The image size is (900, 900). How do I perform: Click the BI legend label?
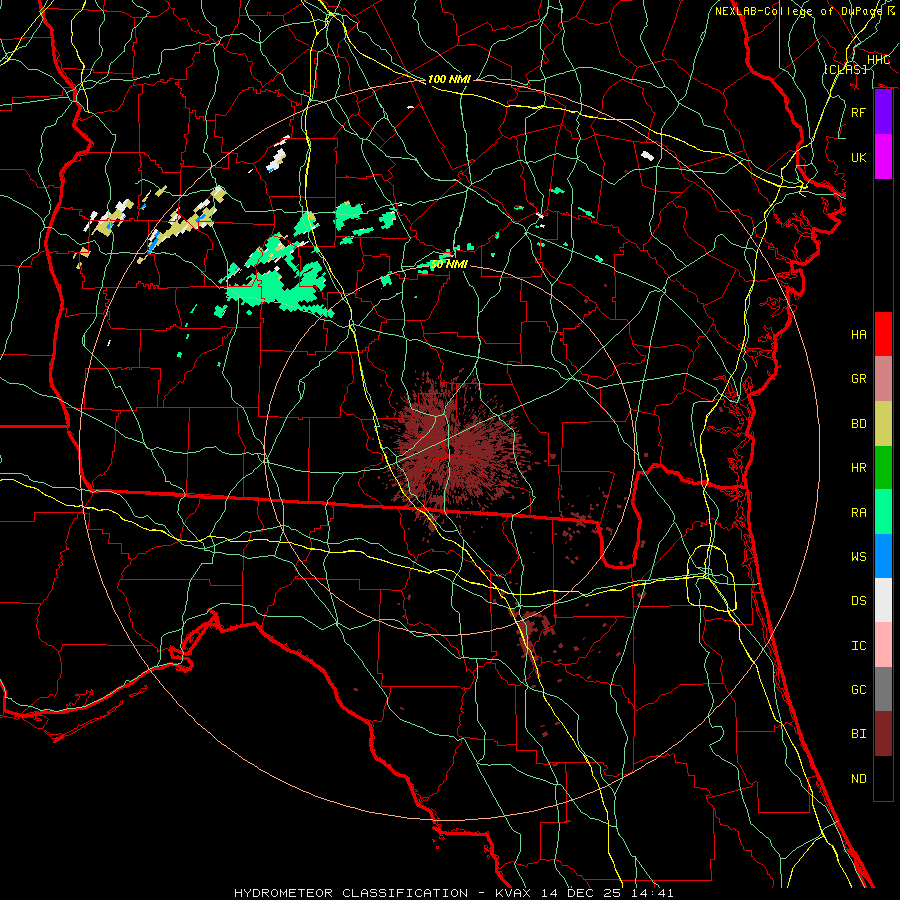coord(858,734)
